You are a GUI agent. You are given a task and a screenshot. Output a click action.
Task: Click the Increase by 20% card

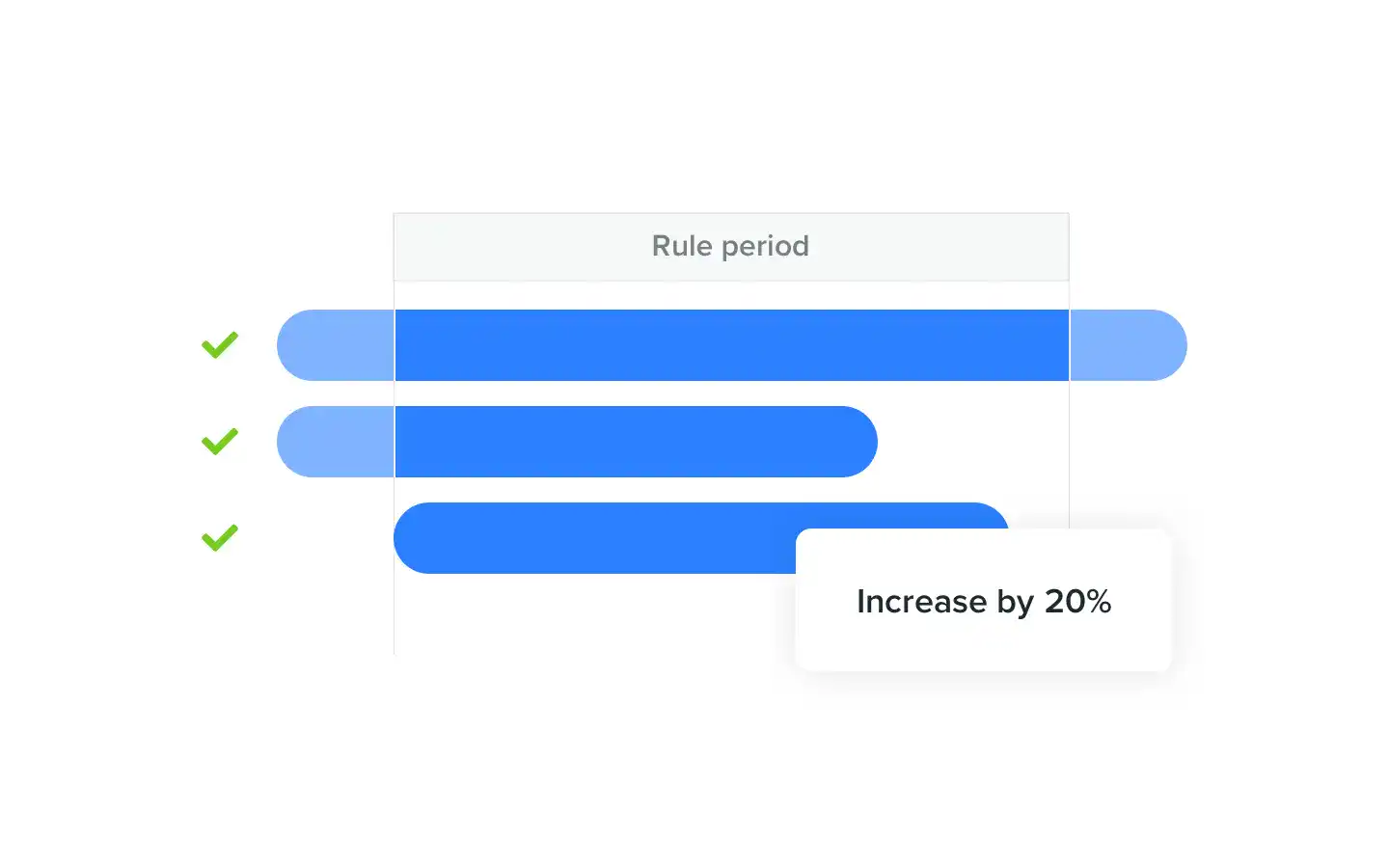pyautogui.click(x=983, y=637)
